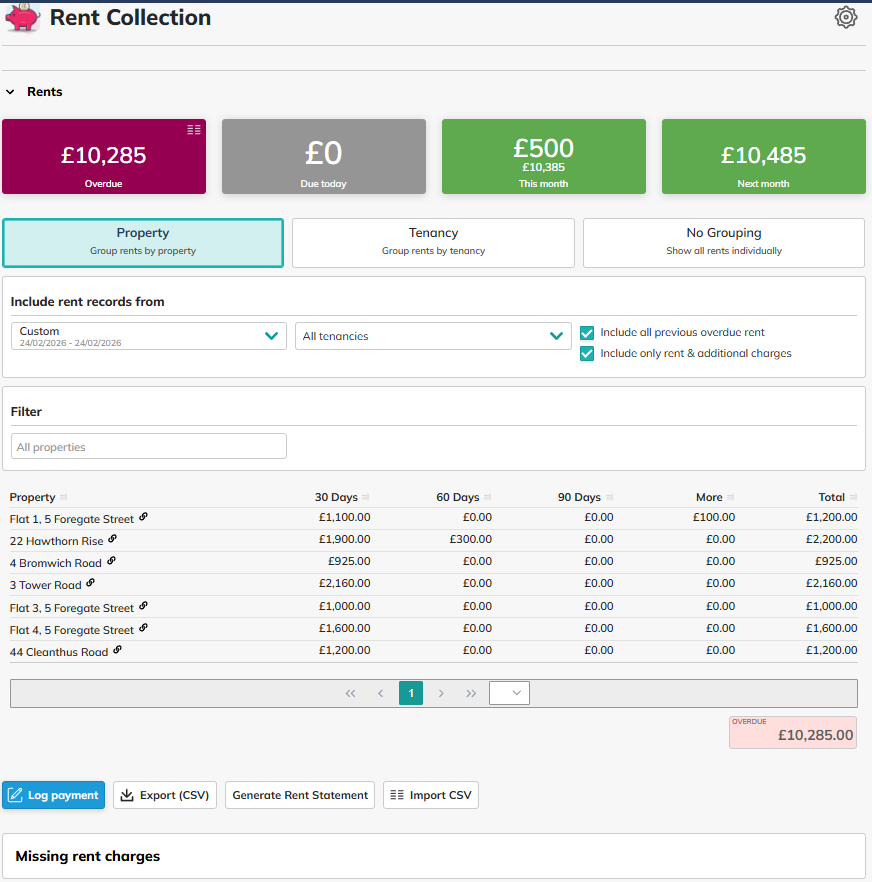The image size is (872, 882).
Task: Untick Include all previous overdue rent
Action: (587, 333)
